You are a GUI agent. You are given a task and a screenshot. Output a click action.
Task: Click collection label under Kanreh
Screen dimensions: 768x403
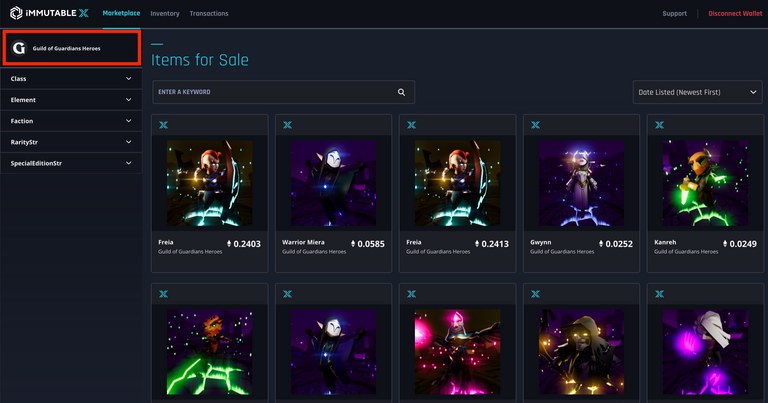(686, 252)
